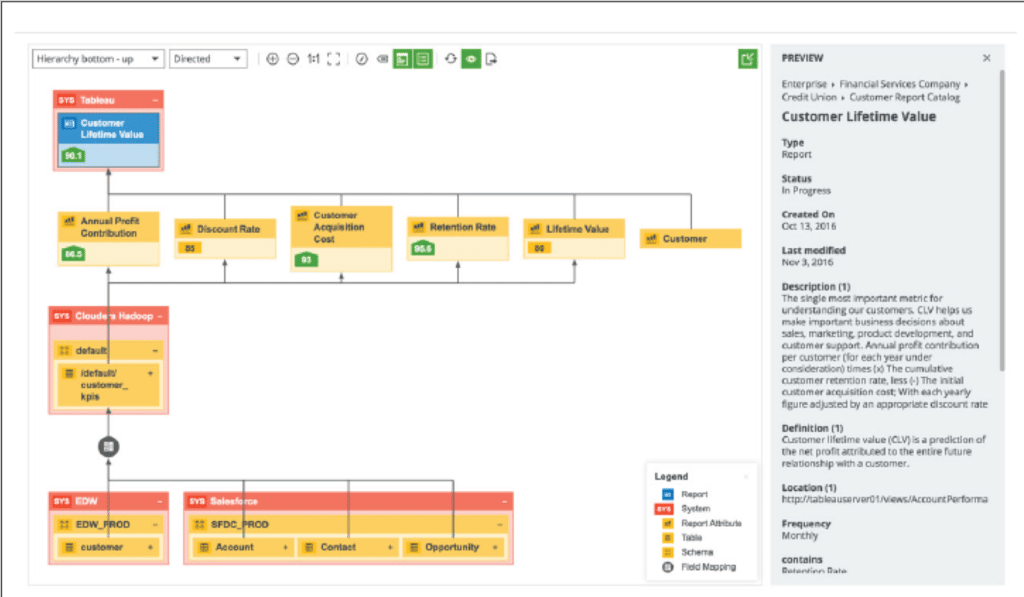
Task: Collapse the default schema node
Action: (x=155, y=351)
